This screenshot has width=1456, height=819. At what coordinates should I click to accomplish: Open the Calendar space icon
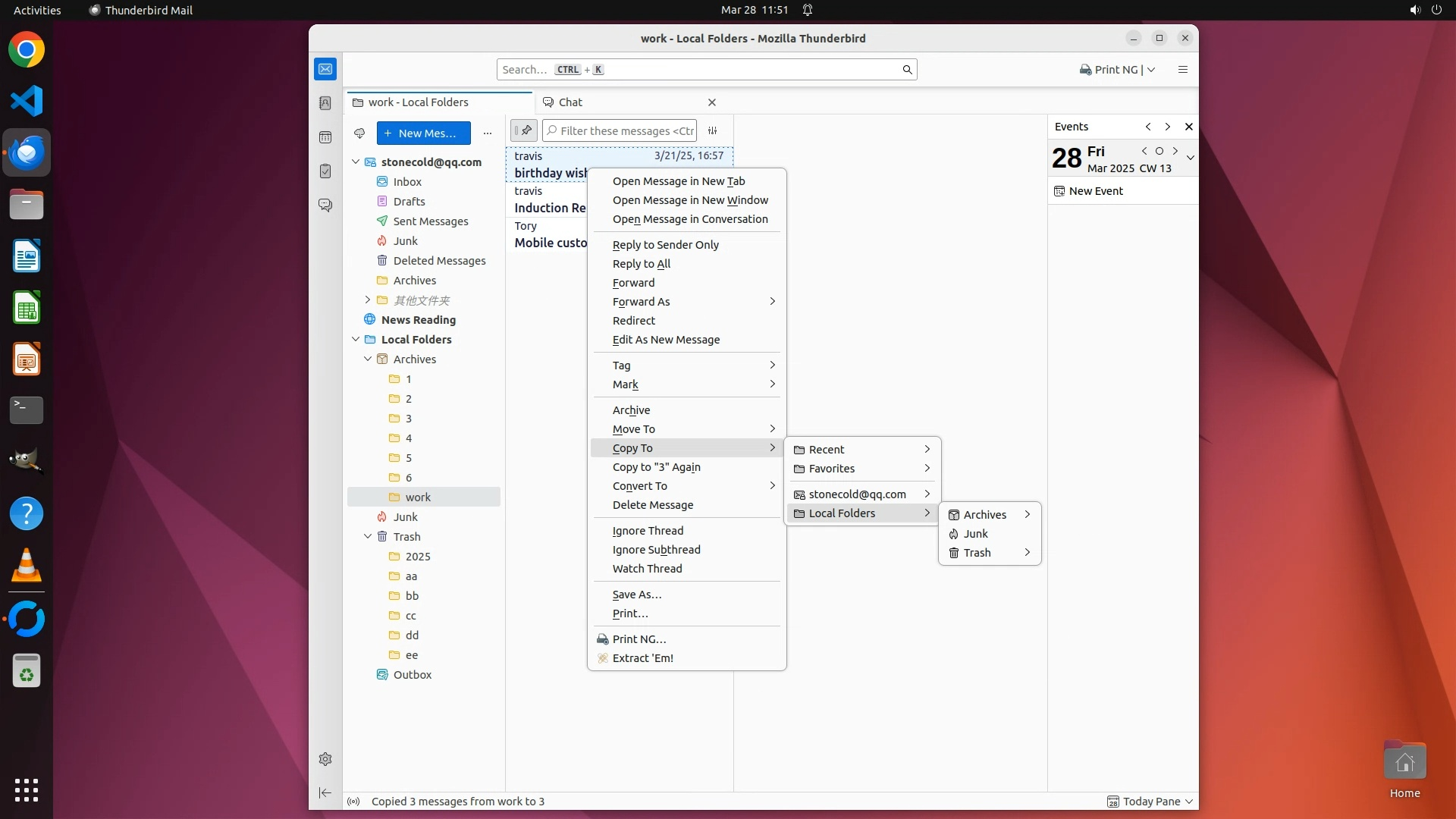[x=325, y=137]
